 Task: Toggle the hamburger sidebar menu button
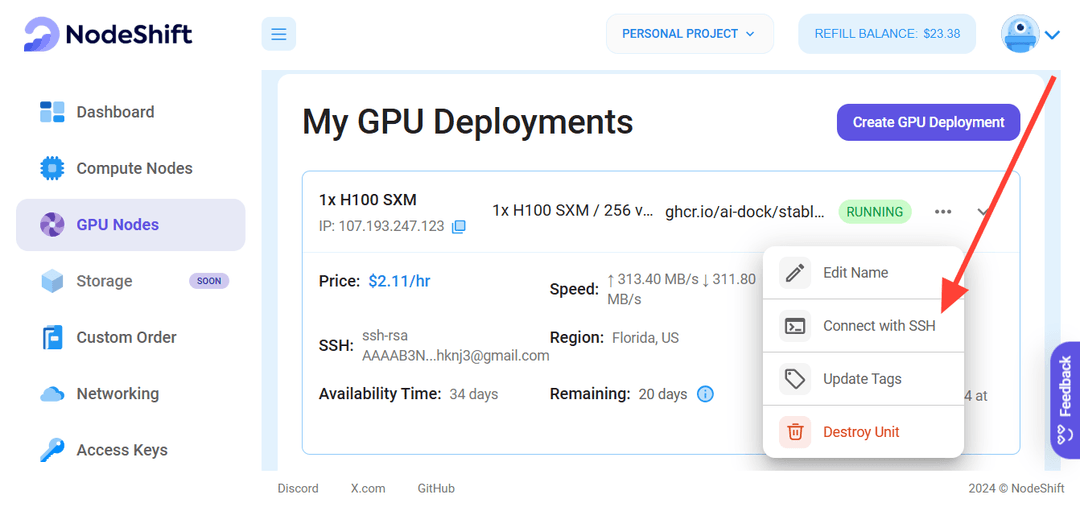279,34
